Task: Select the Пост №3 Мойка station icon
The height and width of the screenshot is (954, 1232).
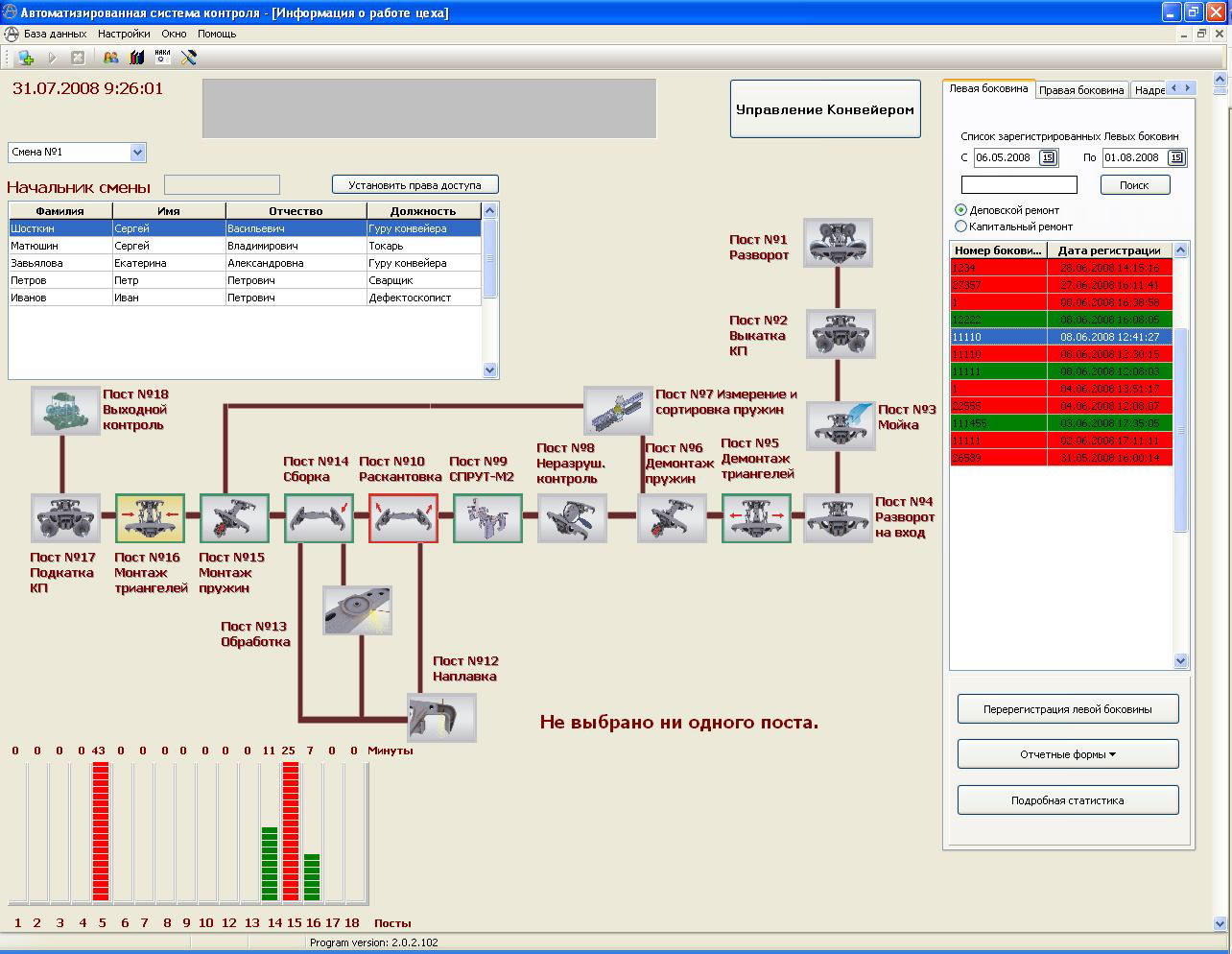Action: 840,425
